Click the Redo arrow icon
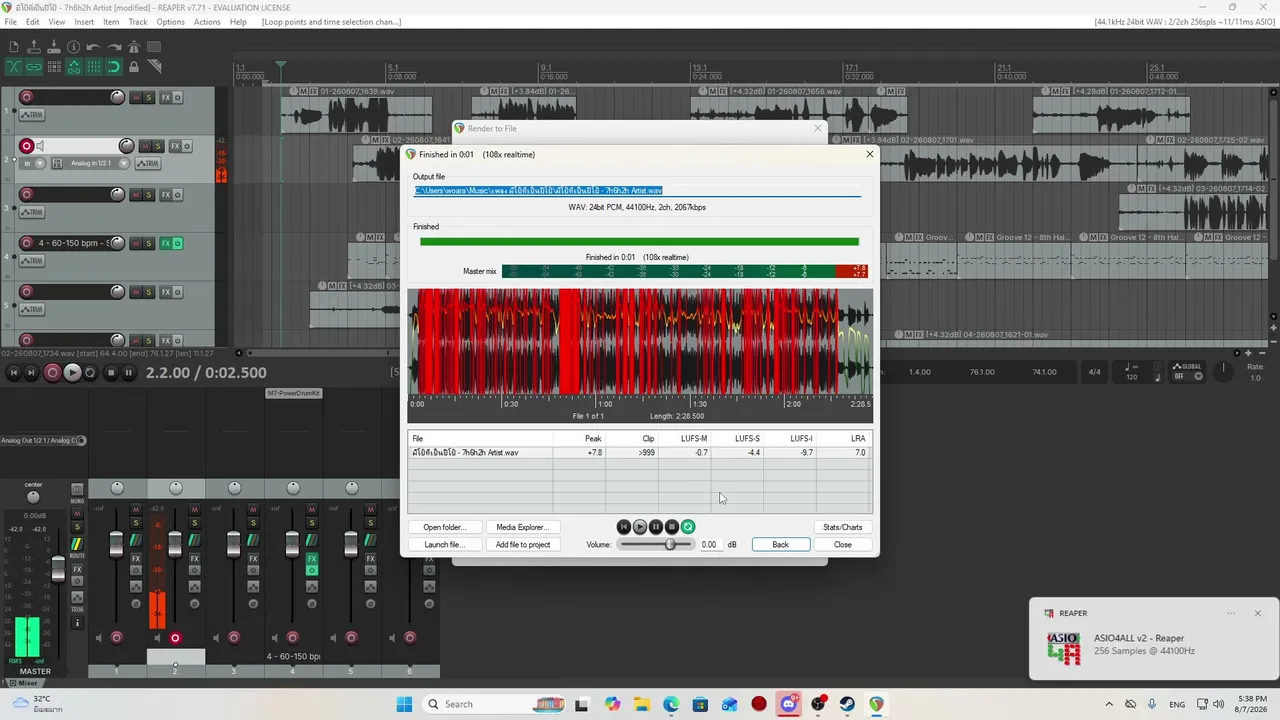The height and width of the screenshot is (720, 1280). 114,47
